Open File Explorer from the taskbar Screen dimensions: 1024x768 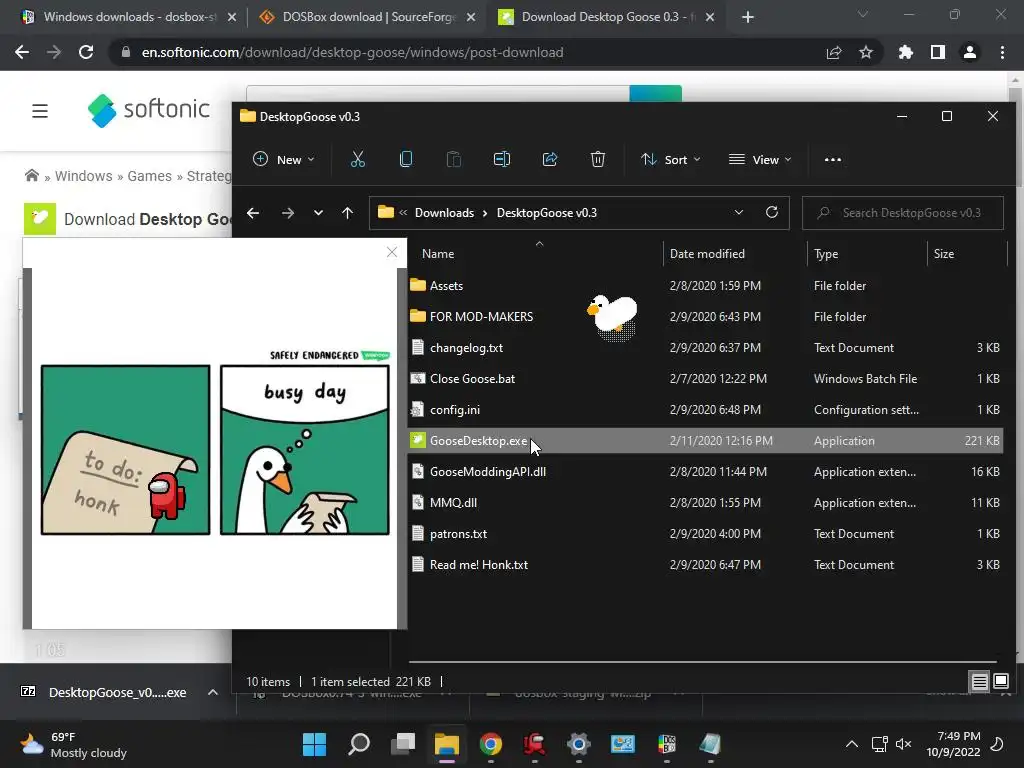click(x=447, y=744)
